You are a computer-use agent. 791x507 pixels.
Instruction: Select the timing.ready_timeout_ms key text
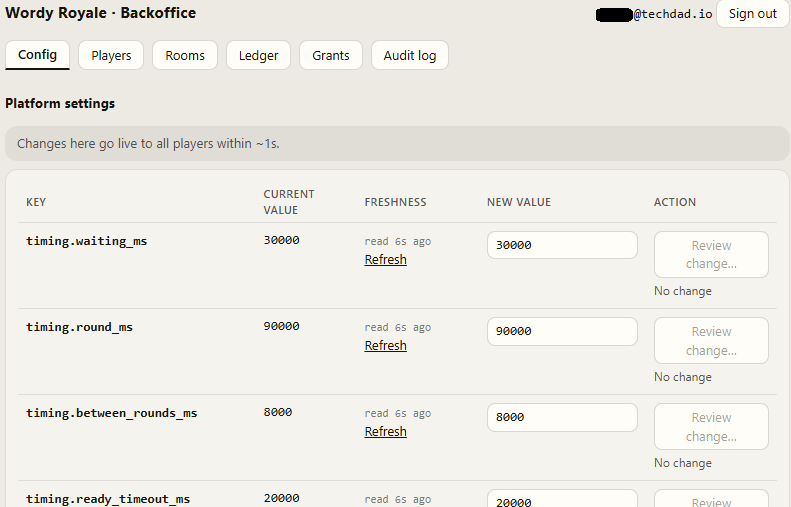pos(108,499)
